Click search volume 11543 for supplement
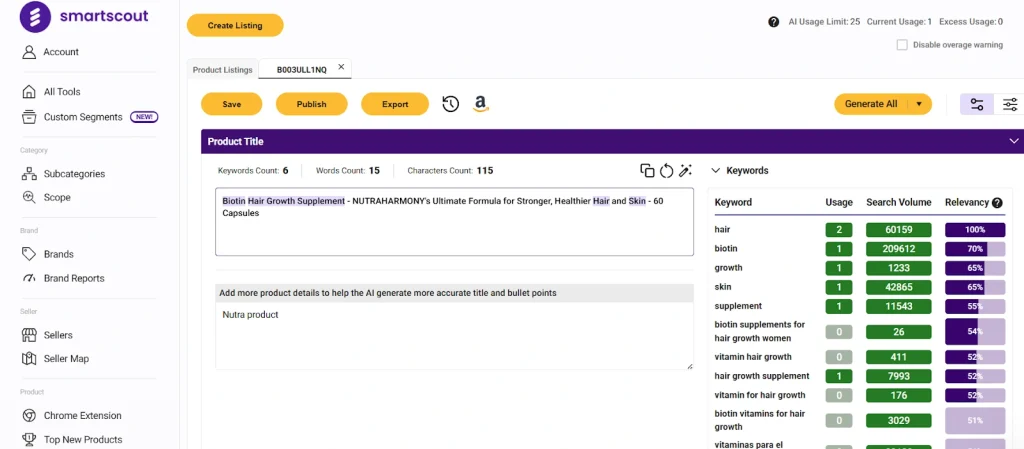 (899, 305)
